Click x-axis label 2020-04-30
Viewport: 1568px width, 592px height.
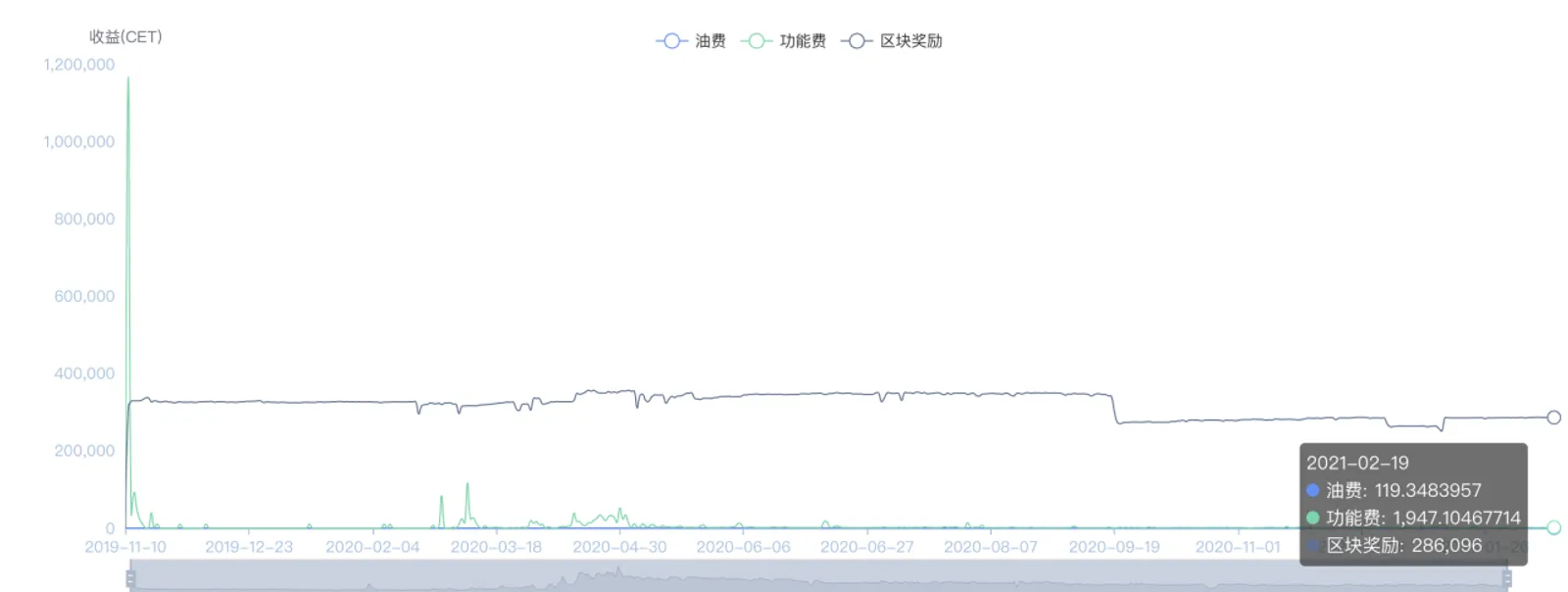click(619, 547)
